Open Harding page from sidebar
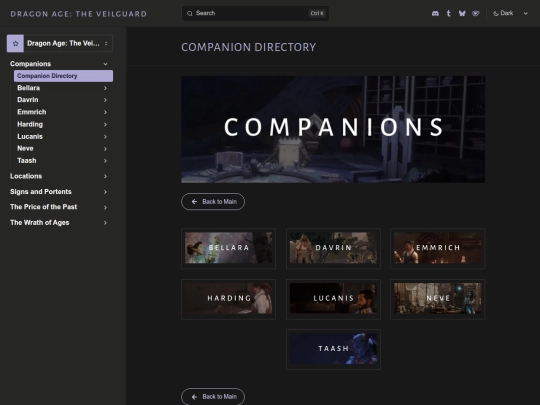The height and width of the screenshot is (405, 540). [30, 124]
